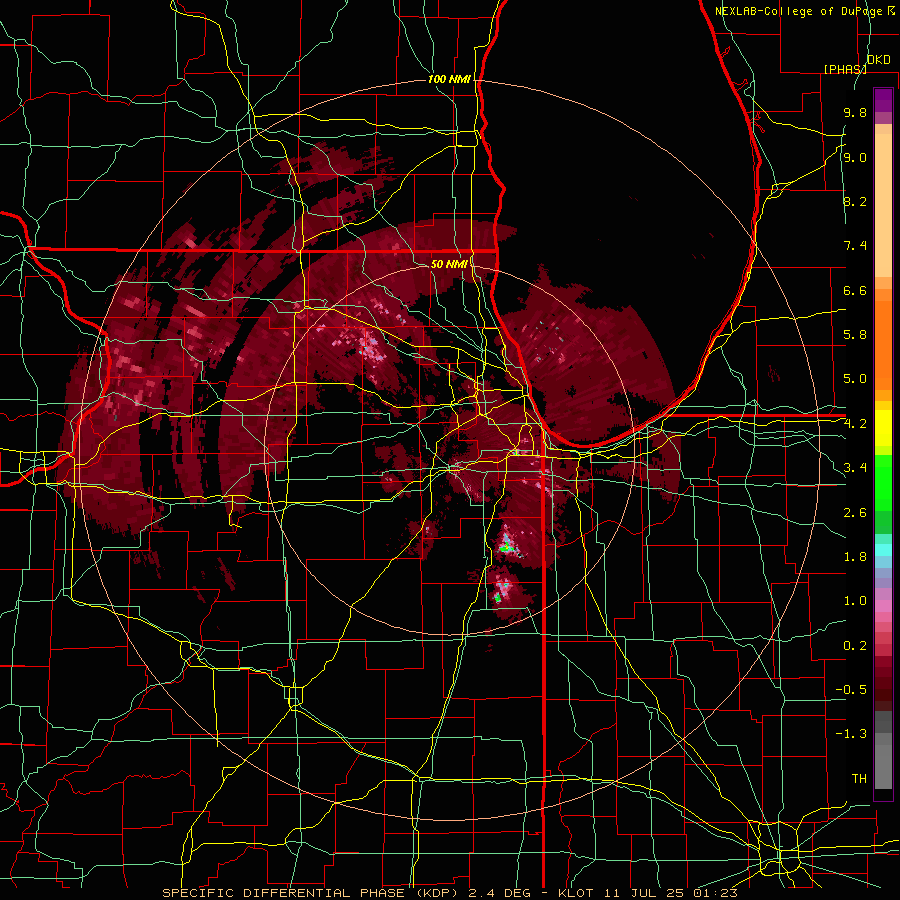Image resolution: width=900 pixels, height=900 pixels.
Task: Click the -0.5 value on the scale
Action: [x=851, y=690]
